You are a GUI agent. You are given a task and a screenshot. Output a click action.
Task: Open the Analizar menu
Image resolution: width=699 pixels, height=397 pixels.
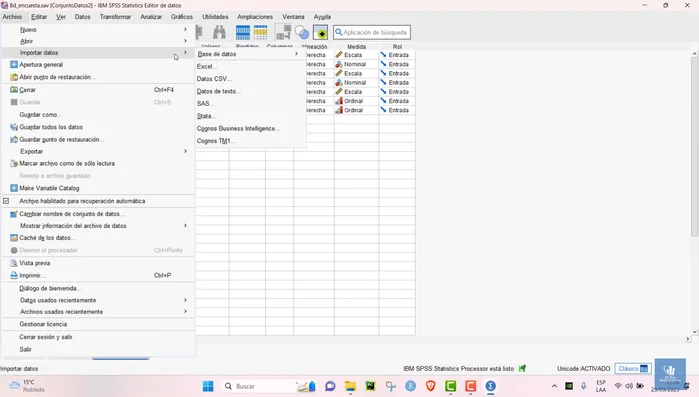click(x=151, y=16)
